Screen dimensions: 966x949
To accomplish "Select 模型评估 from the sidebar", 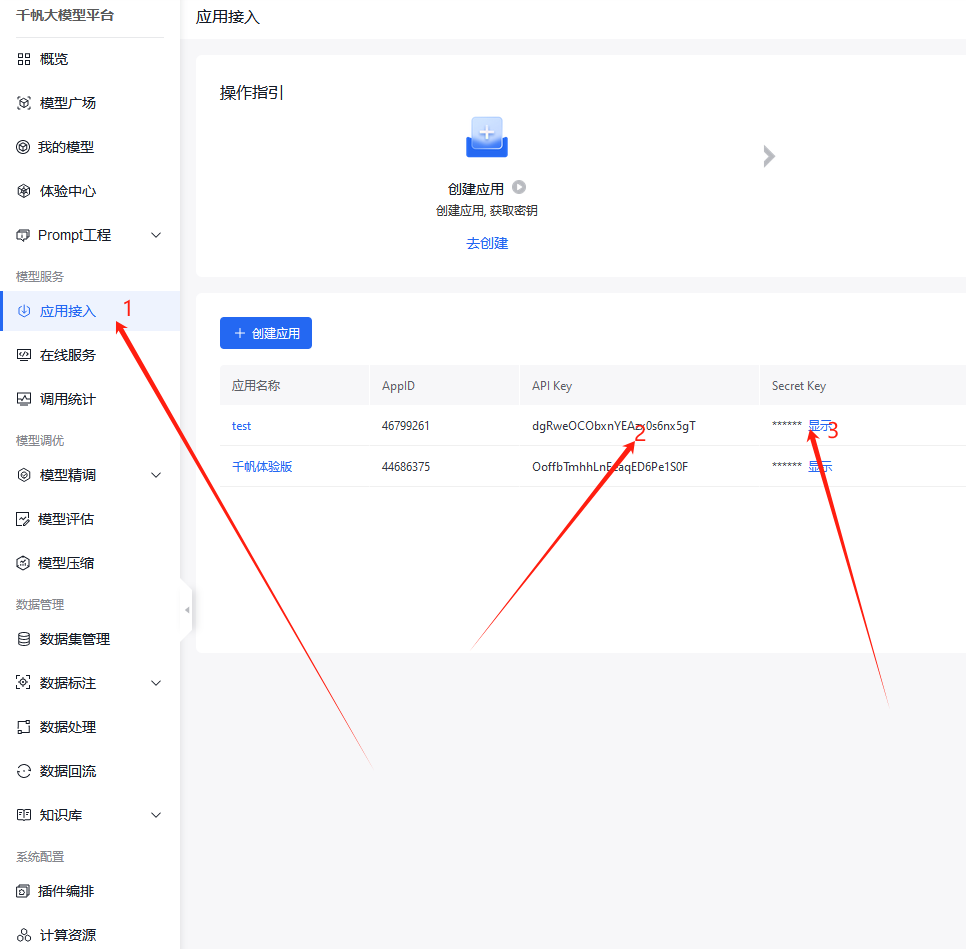I will click(x=66, y=519).
